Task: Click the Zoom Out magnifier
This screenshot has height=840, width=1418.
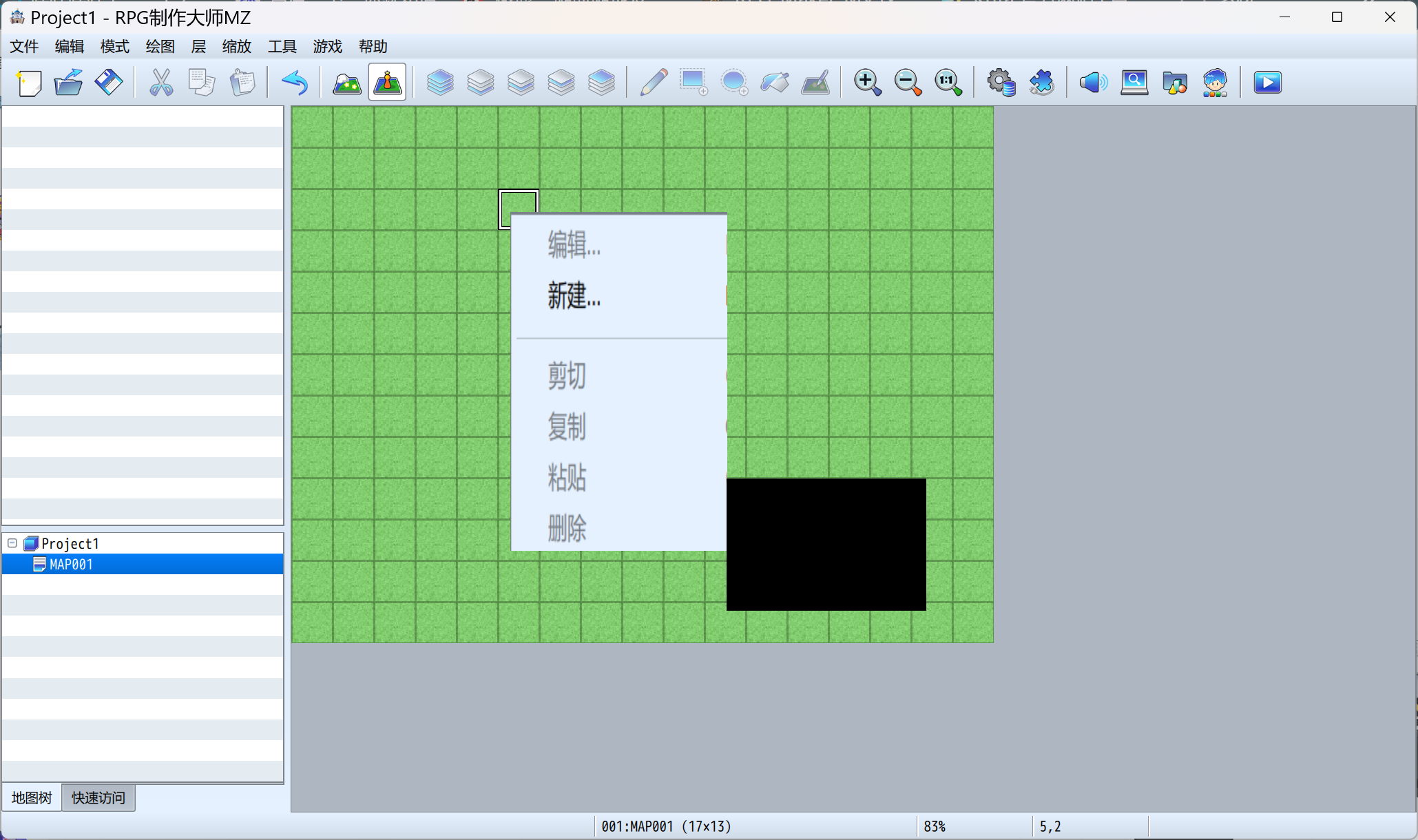Action: tap(908, 83)
